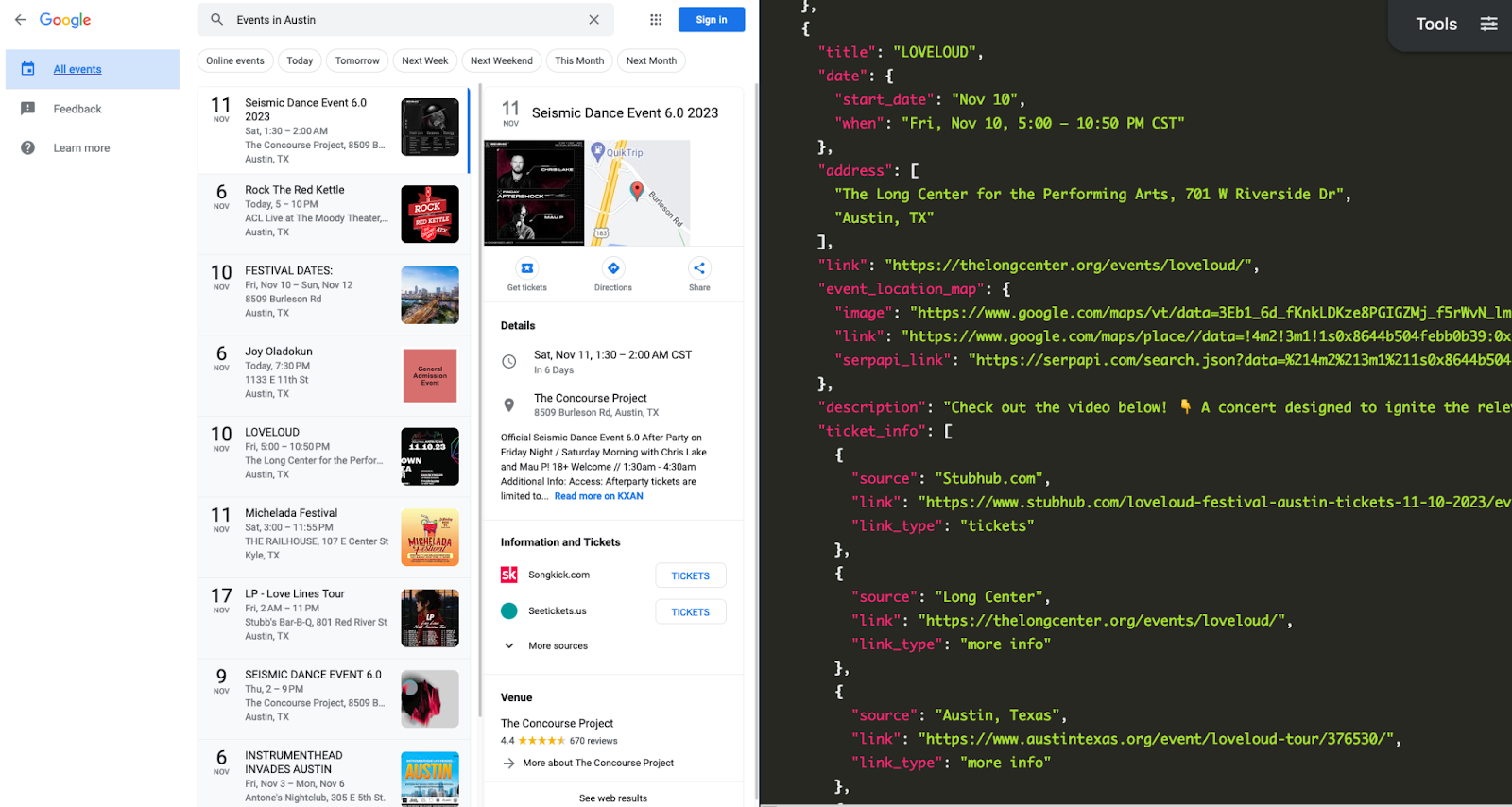Click the "LOVELOUD" title value in JSON

click(934, 52)
